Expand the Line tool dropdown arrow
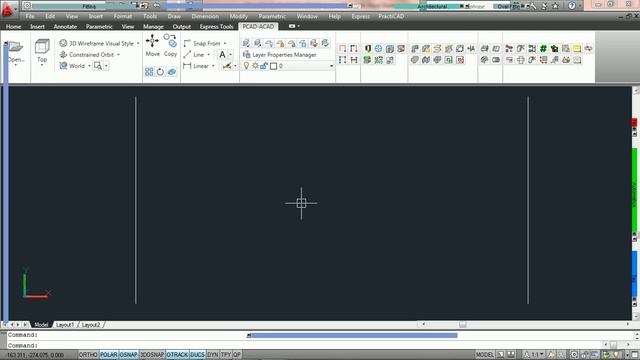The image size is (640, 360). (x=208, y=55)
